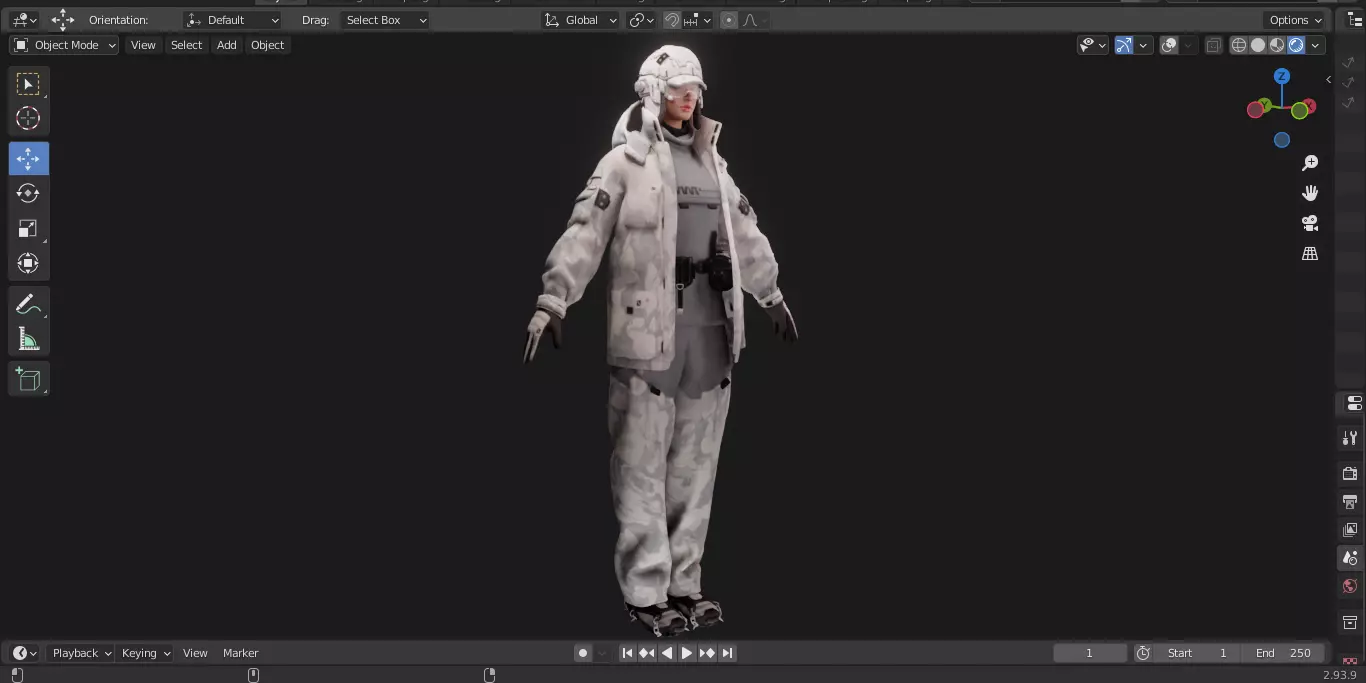Open Global transform orientation dropdown
The width and height of the screenshot is (1366, 683).
(x=581, y=20)
